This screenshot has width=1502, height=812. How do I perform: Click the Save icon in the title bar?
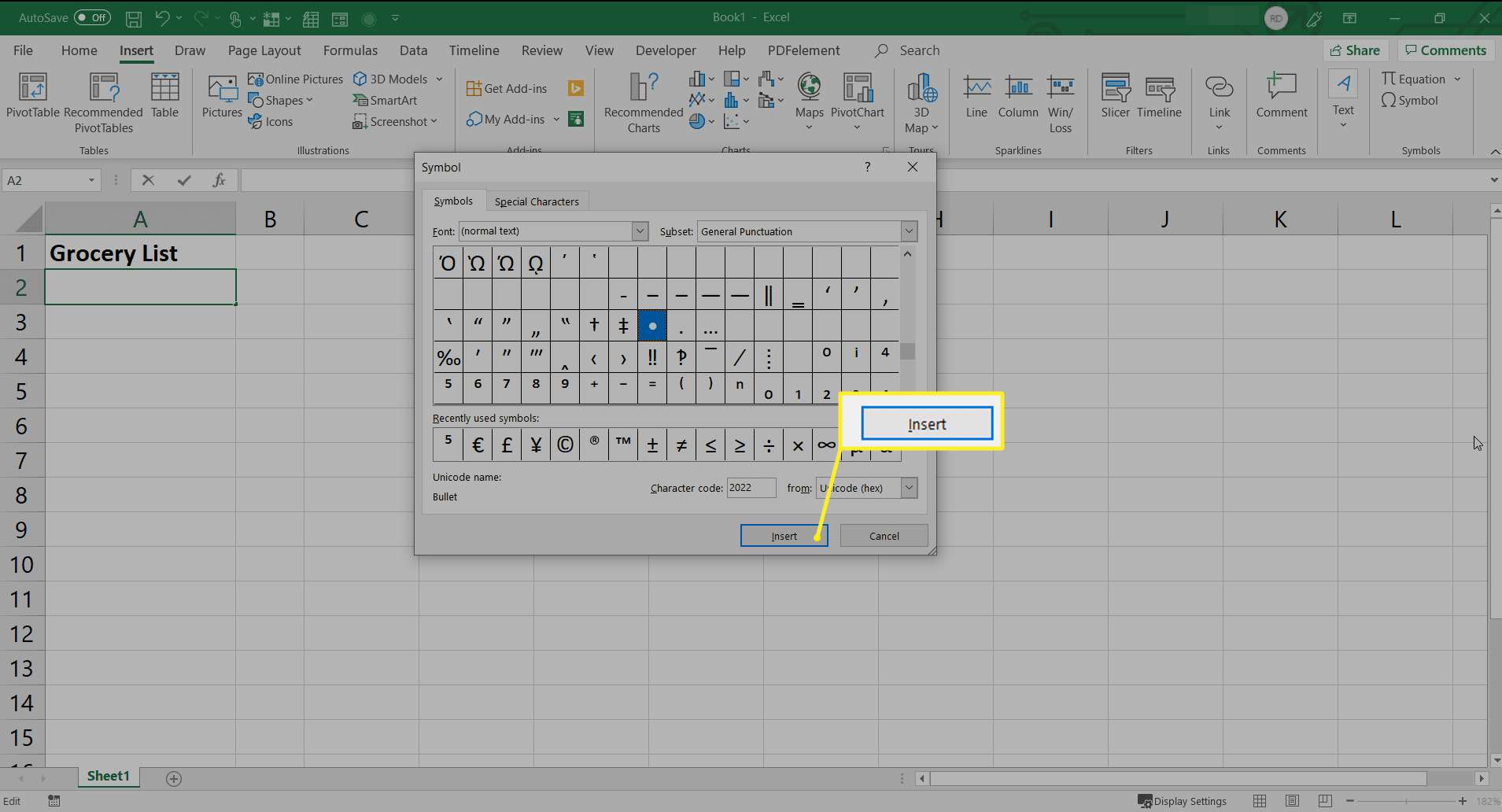point(134,17)
